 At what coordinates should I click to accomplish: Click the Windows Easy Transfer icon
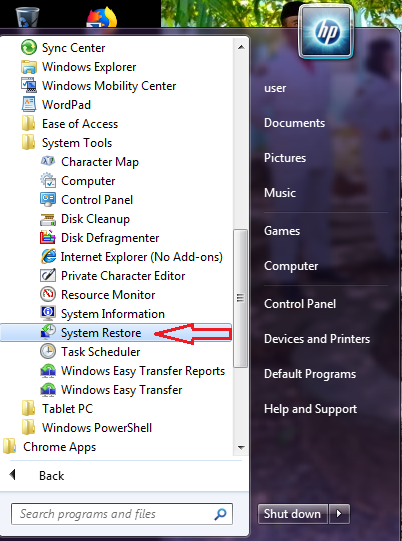point(48,390)
